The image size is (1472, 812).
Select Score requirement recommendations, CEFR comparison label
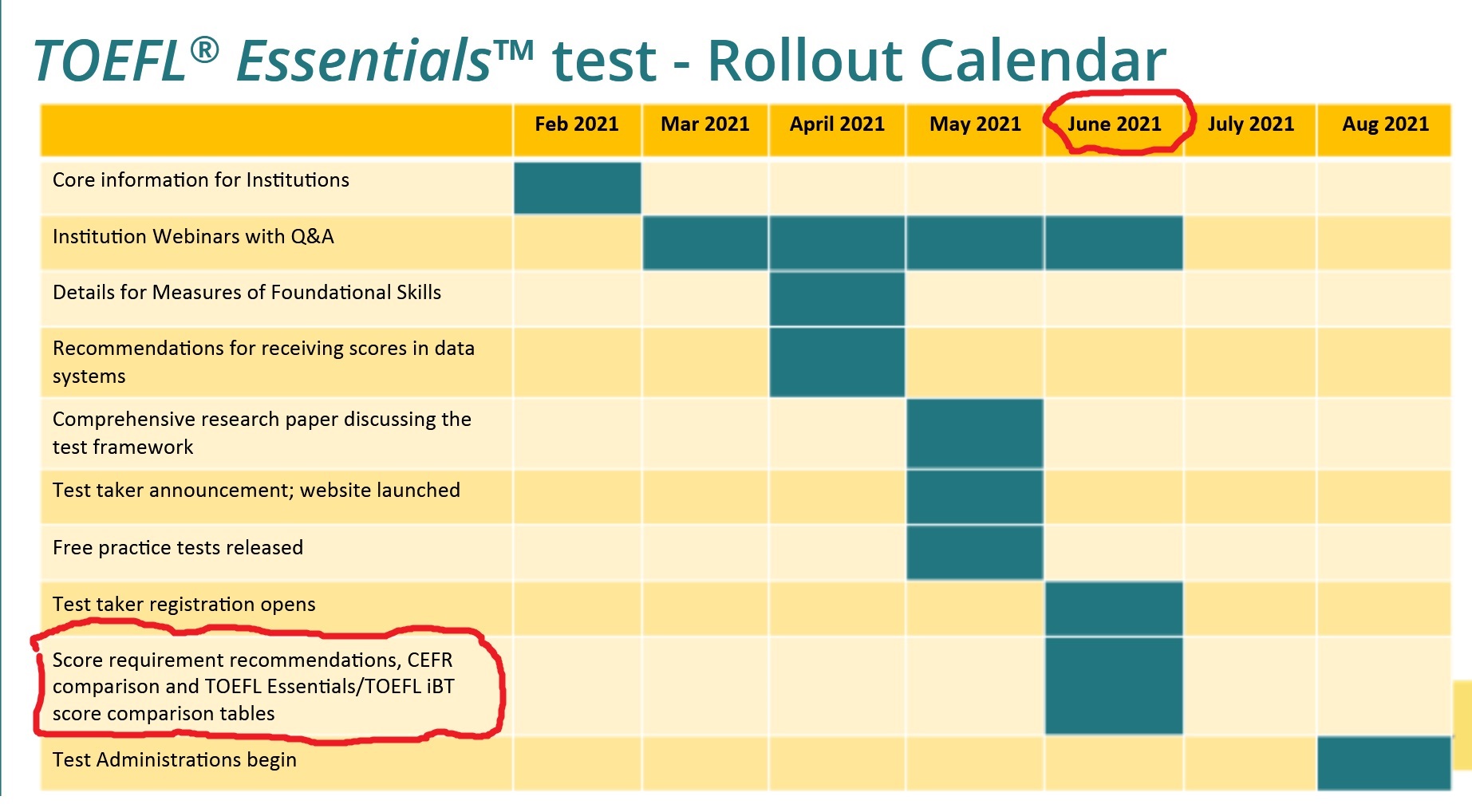(x=254, y=687)
